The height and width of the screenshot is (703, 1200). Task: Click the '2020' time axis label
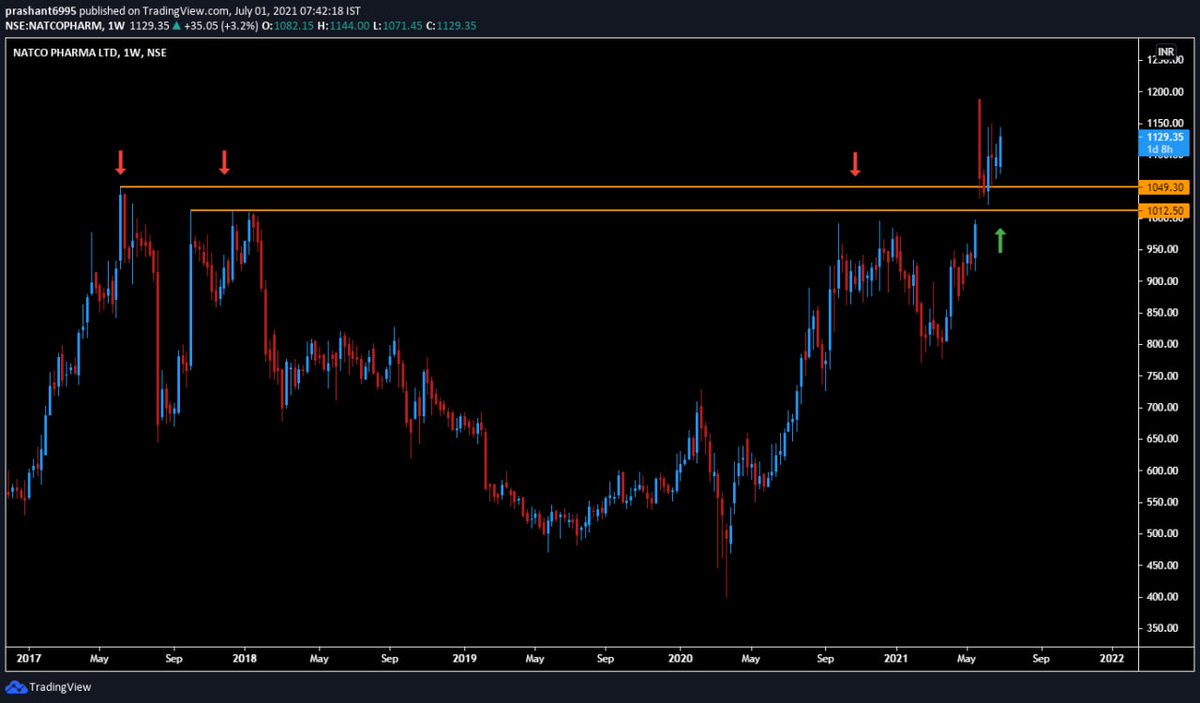pyautogui.click(x=680, y=660)
